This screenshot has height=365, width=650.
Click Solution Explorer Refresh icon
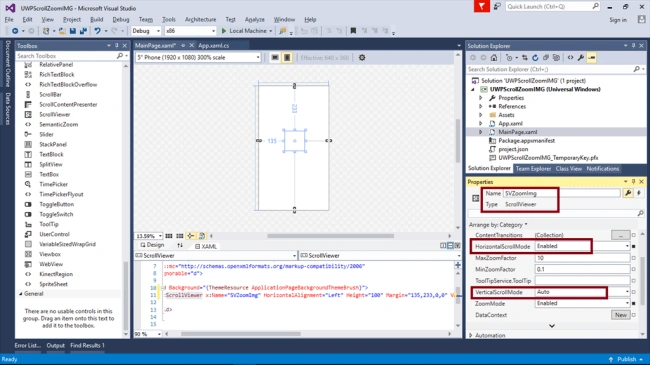pyautogui.click(x=535, y=58)
